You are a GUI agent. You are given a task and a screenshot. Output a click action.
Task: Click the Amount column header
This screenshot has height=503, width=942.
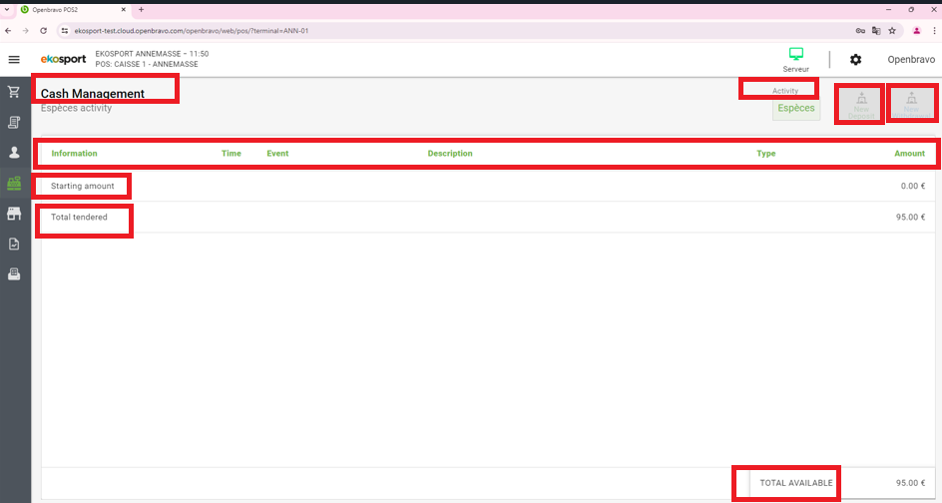pyautogui.click(x=910, y=153)
